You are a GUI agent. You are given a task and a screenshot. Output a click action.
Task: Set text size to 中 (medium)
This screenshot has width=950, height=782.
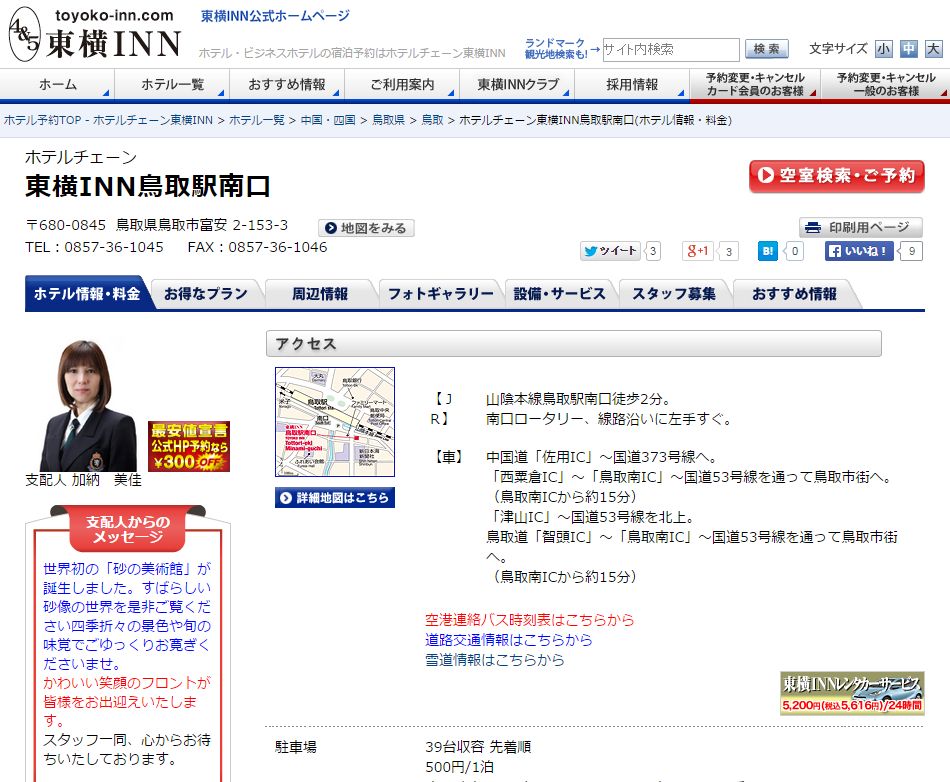[908, 49]
